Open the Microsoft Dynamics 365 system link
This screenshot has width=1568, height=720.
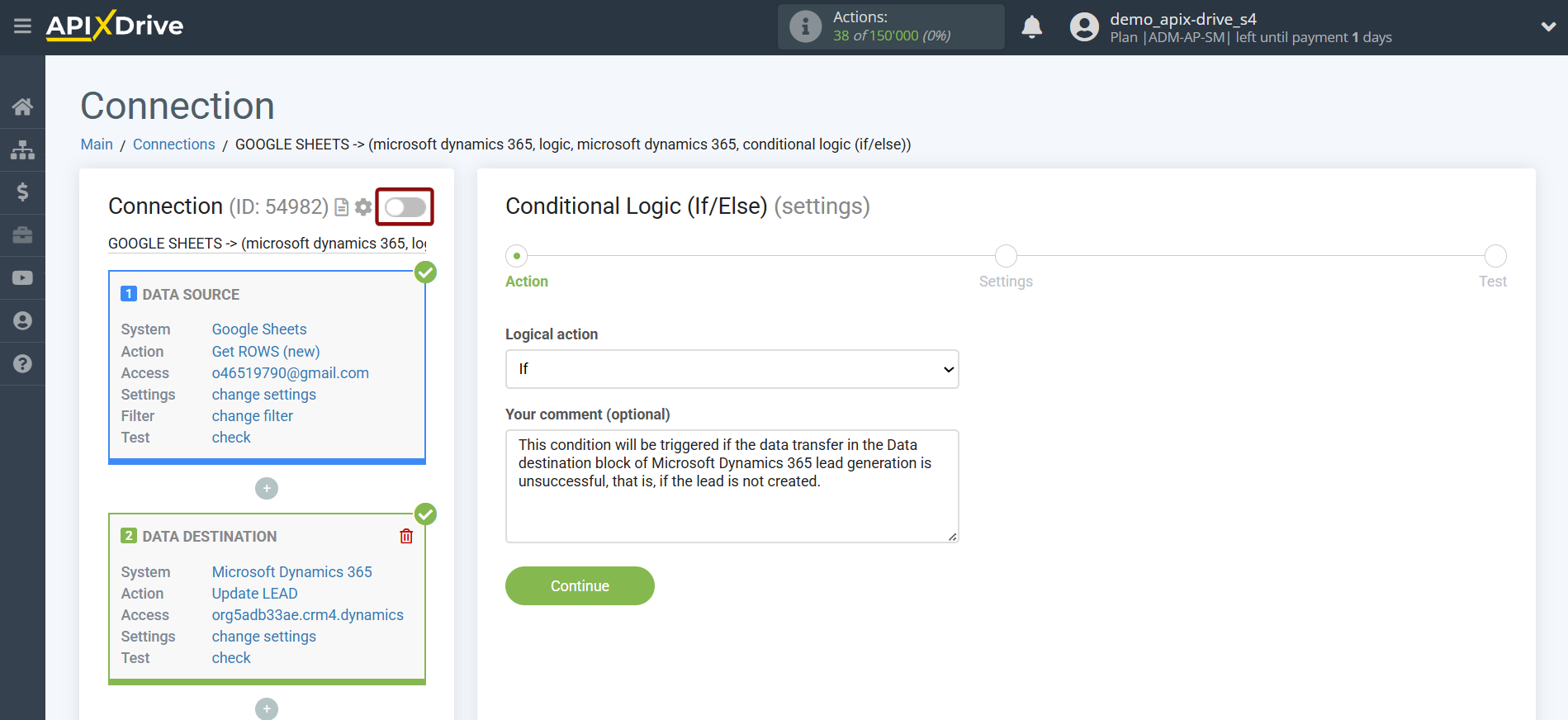point(292,572)
